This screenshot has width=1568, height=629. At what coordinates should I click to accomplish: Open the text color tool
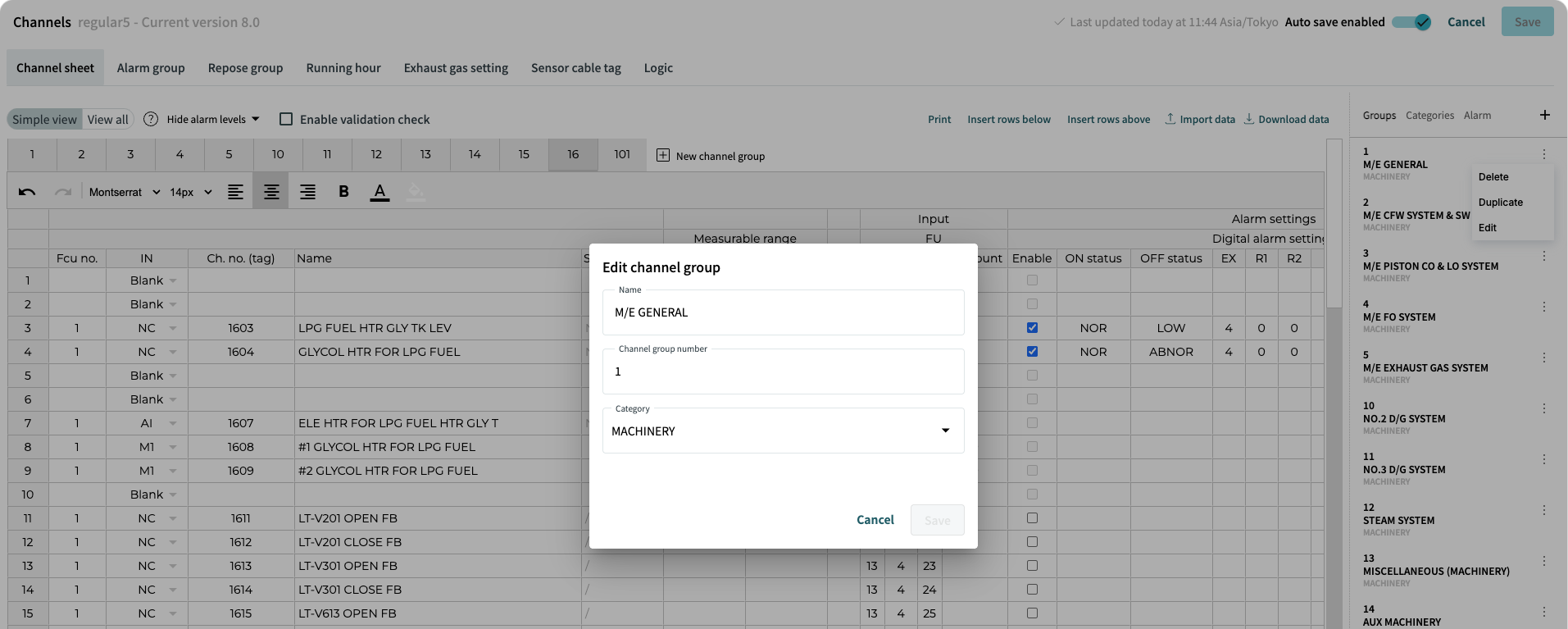pyautogui.click(x=380, y=192)
